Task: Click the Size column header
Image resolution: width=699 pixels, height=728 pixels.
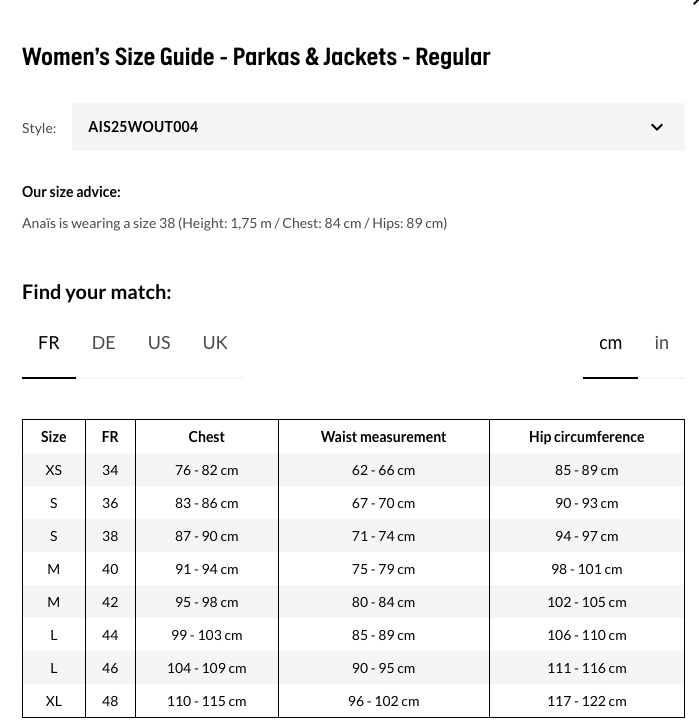Action: (x=54, y=437)
